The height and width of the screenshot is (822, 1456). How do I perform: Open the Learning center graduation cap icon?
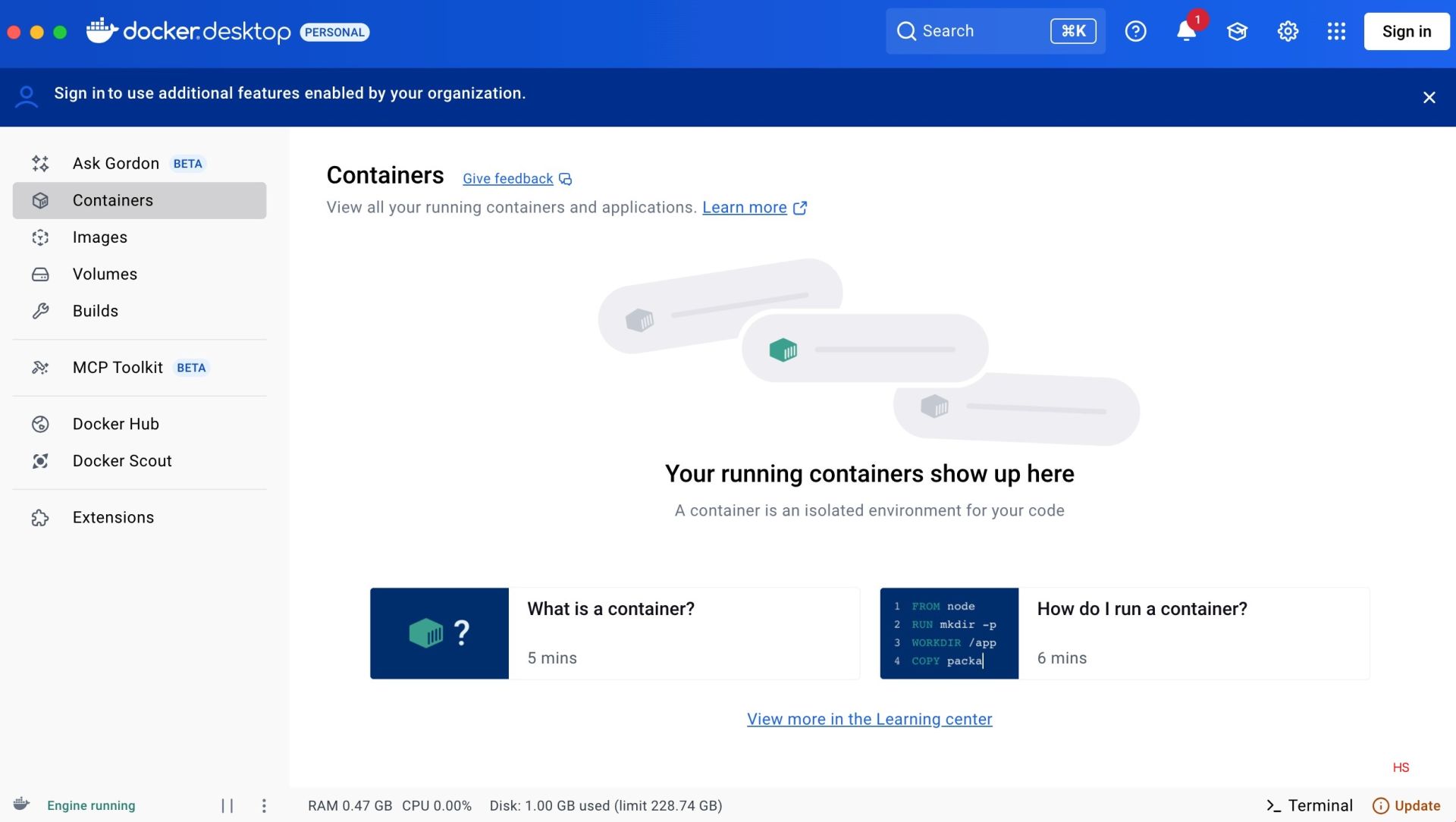pos(1237,31)
